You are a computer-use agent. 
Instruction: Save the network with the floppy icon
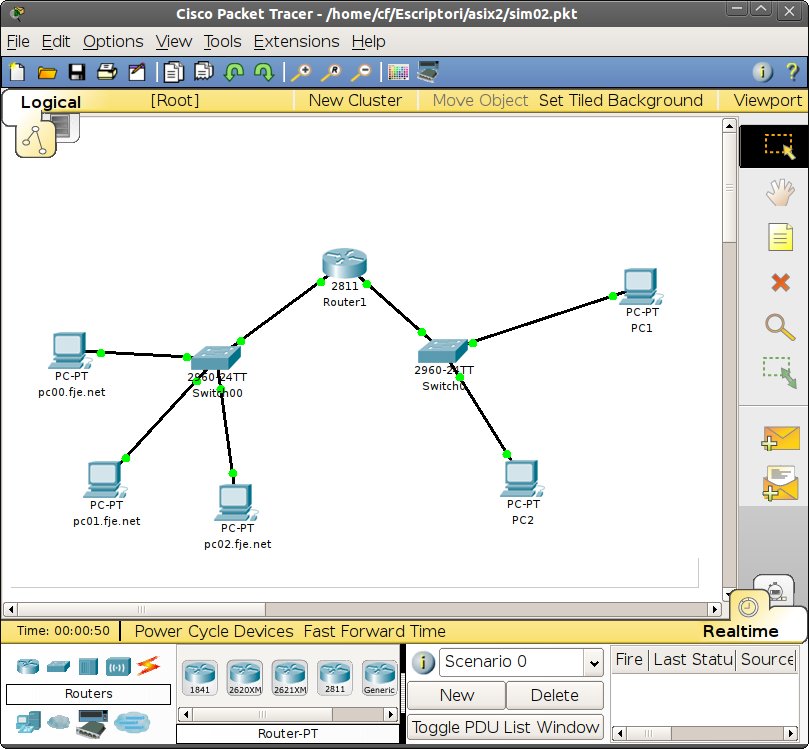pyautogui.click(x=77, y=72)
